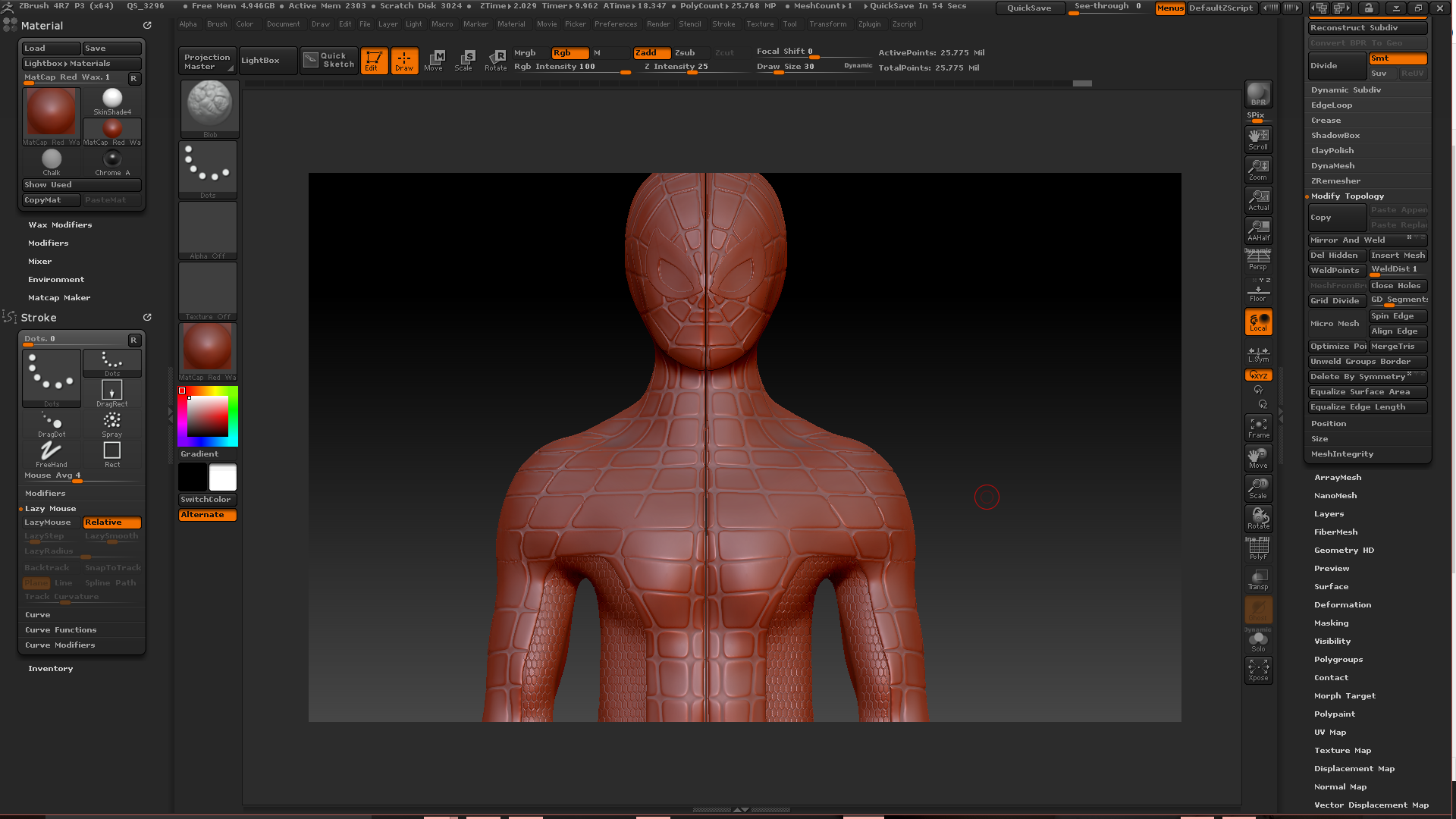Screen dimensions: 1456x819
Task: Click the Edit mode icon
Action: 374,60
